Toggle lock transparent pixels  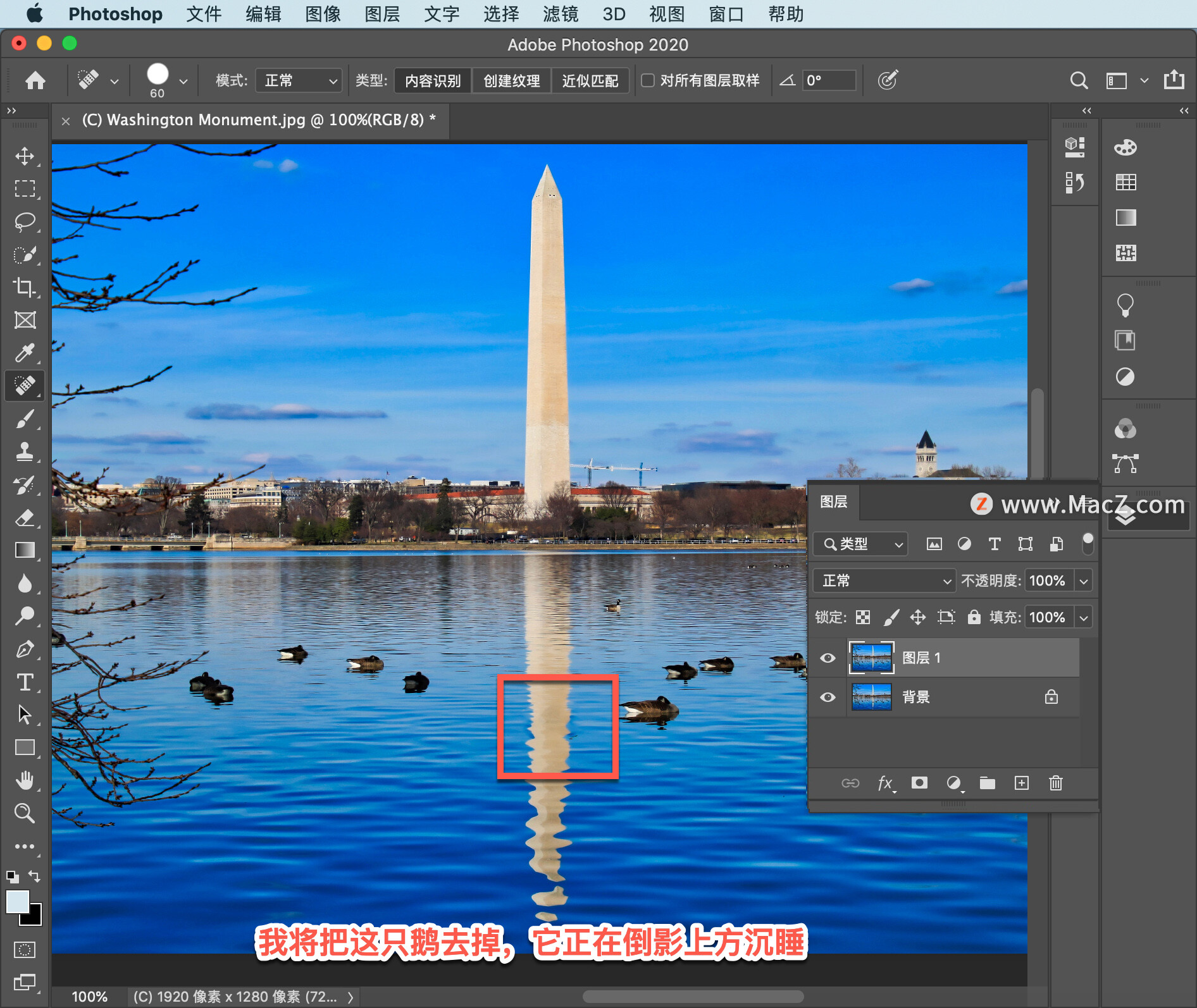click(x=863, y=617)
